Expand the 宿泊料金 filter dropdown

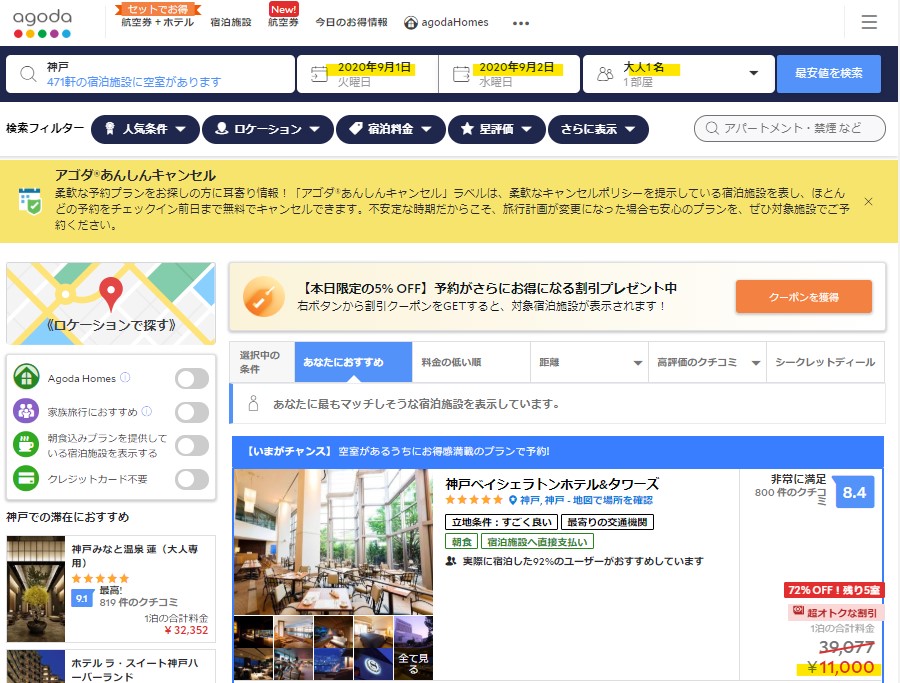[390, 129]
